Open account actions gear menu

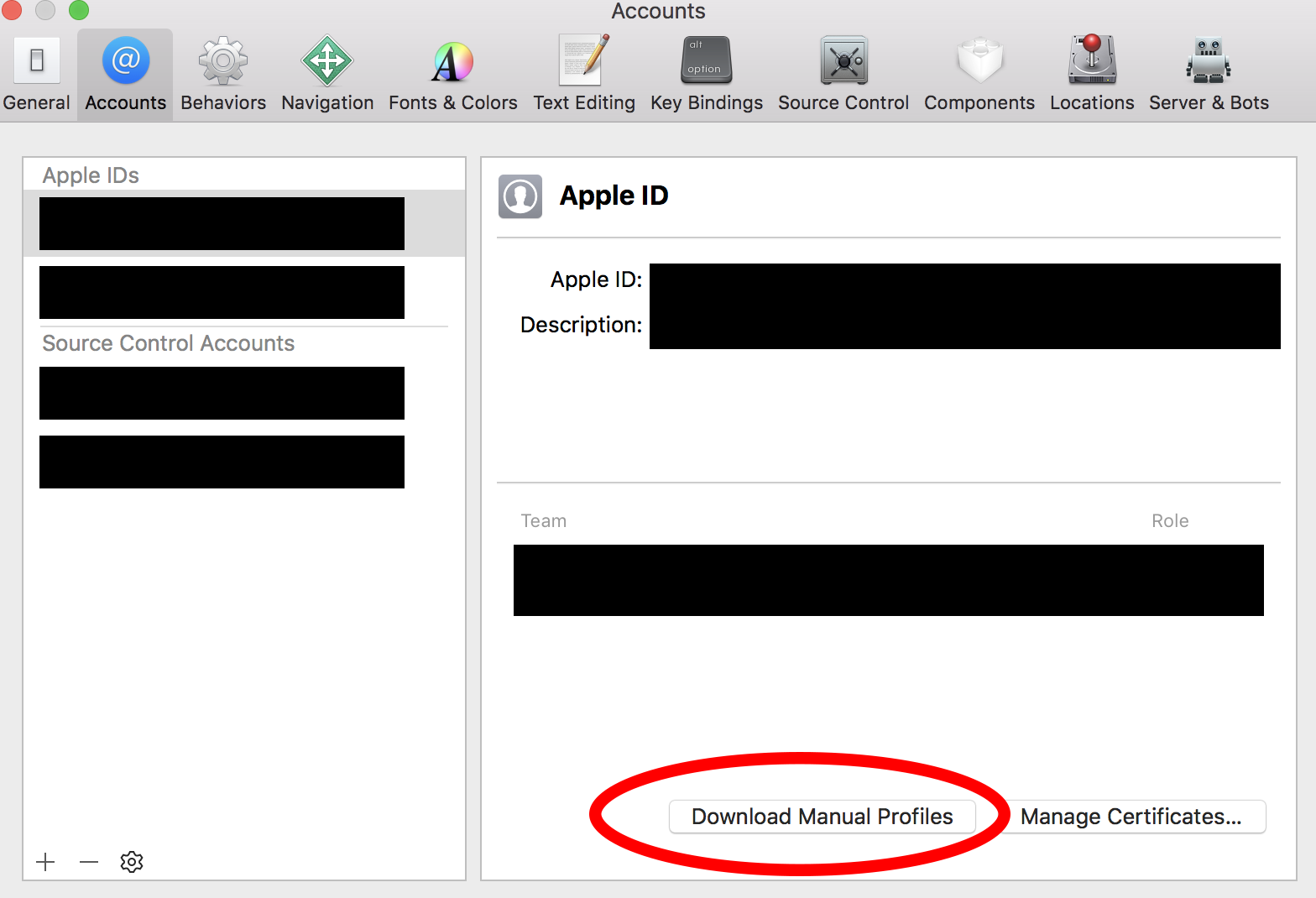click(x=132, y=862)
